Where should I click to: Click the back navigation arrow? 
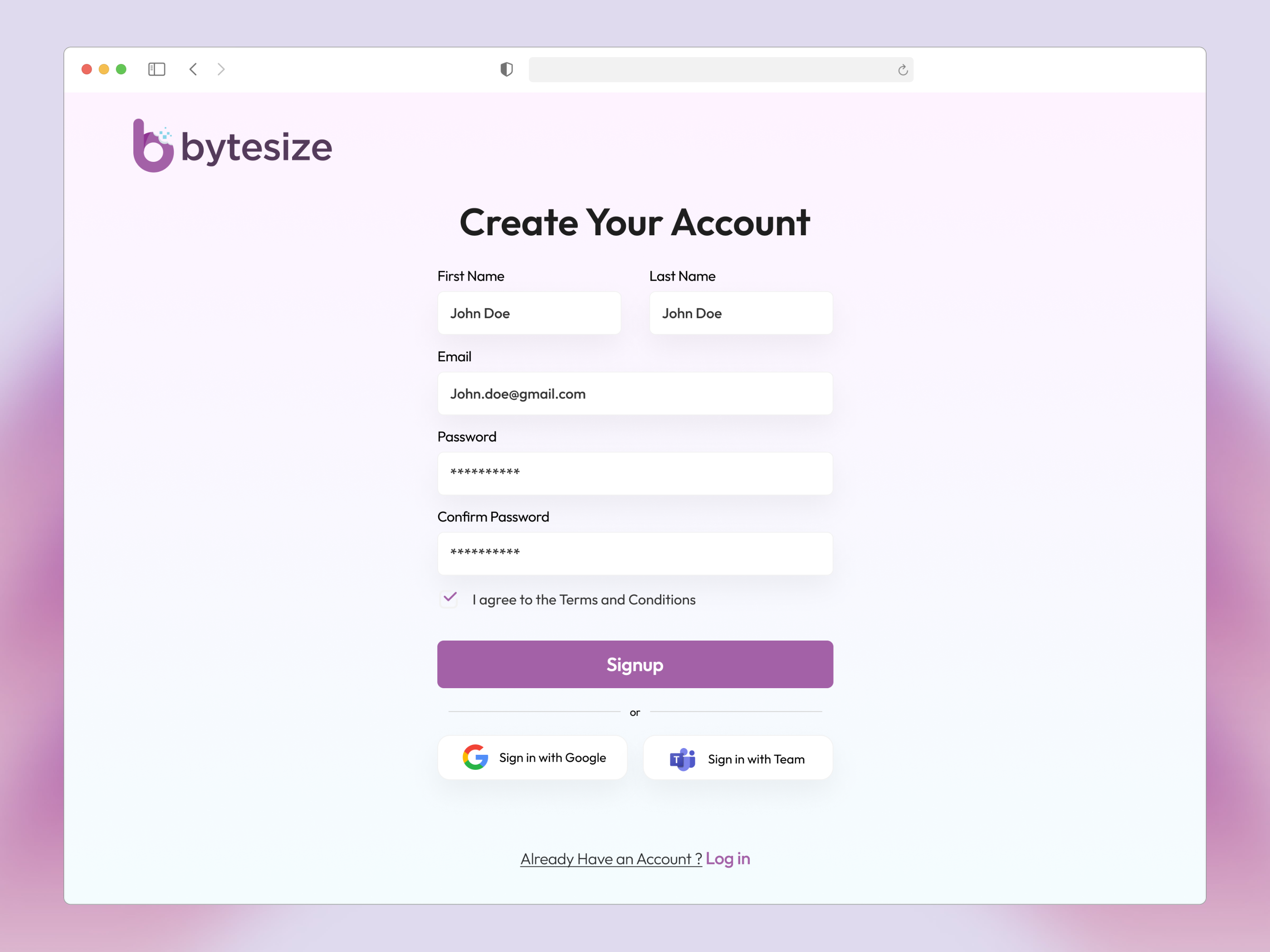193,69
